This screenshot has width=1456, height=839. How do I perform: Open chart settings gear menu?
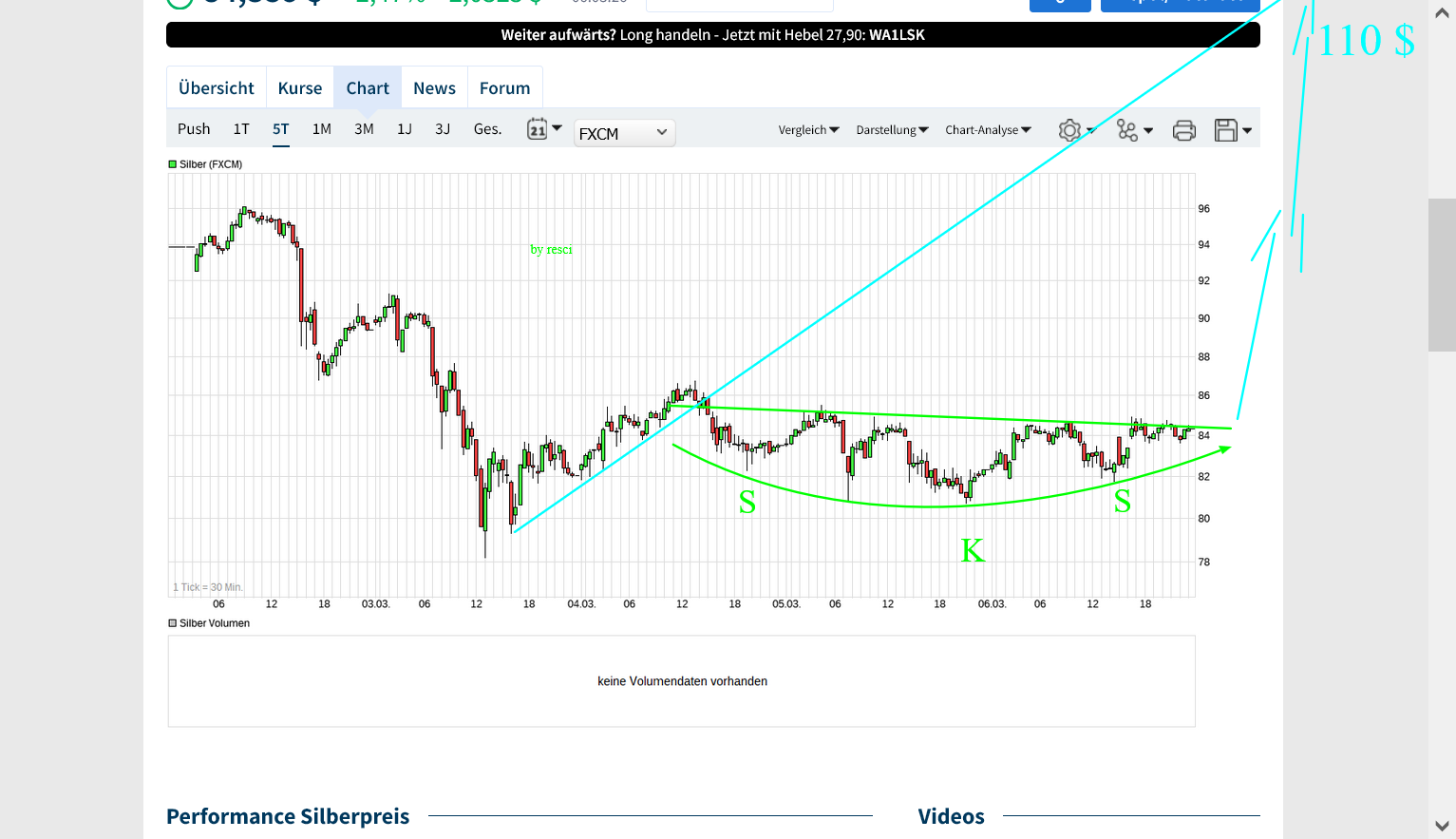[1070, 130]
